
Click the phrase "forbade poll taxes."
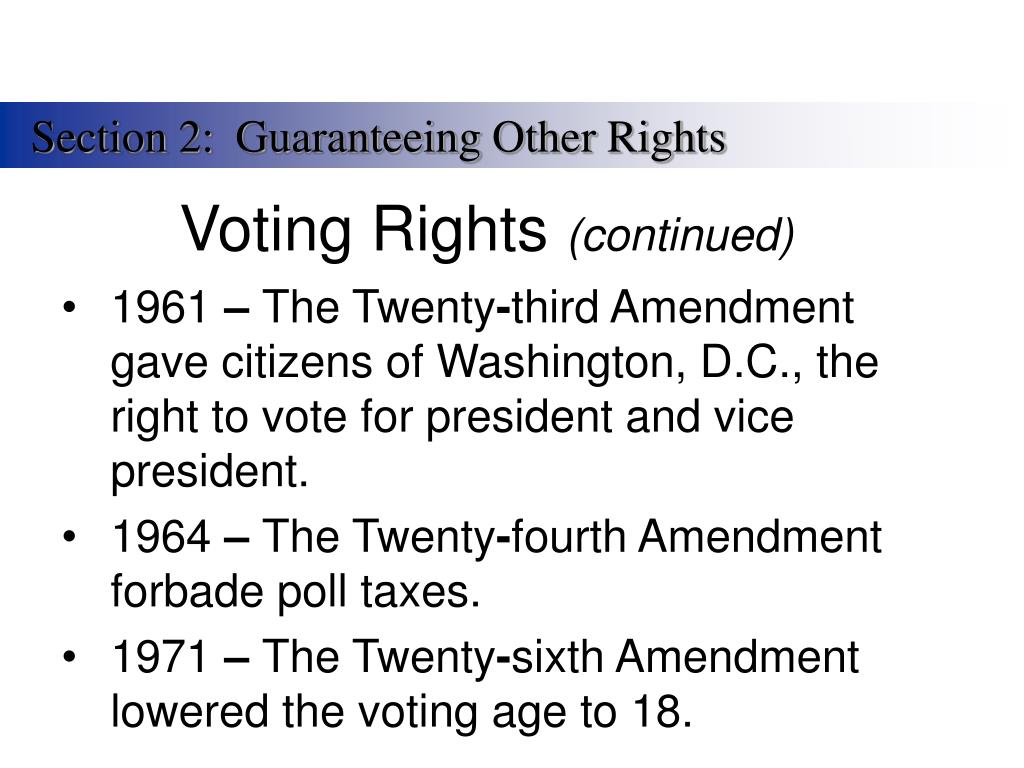point(295,592)
